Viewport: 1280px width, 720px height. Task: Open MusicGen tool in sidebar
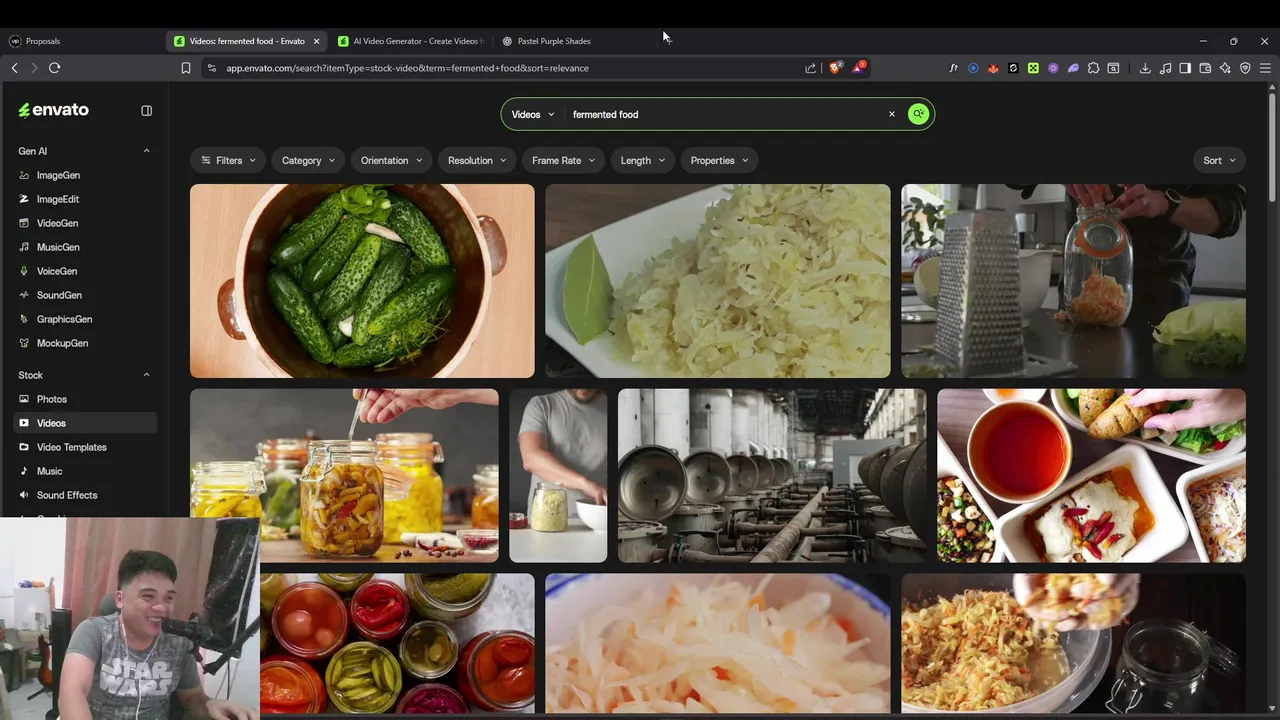[x=58, y=247]
